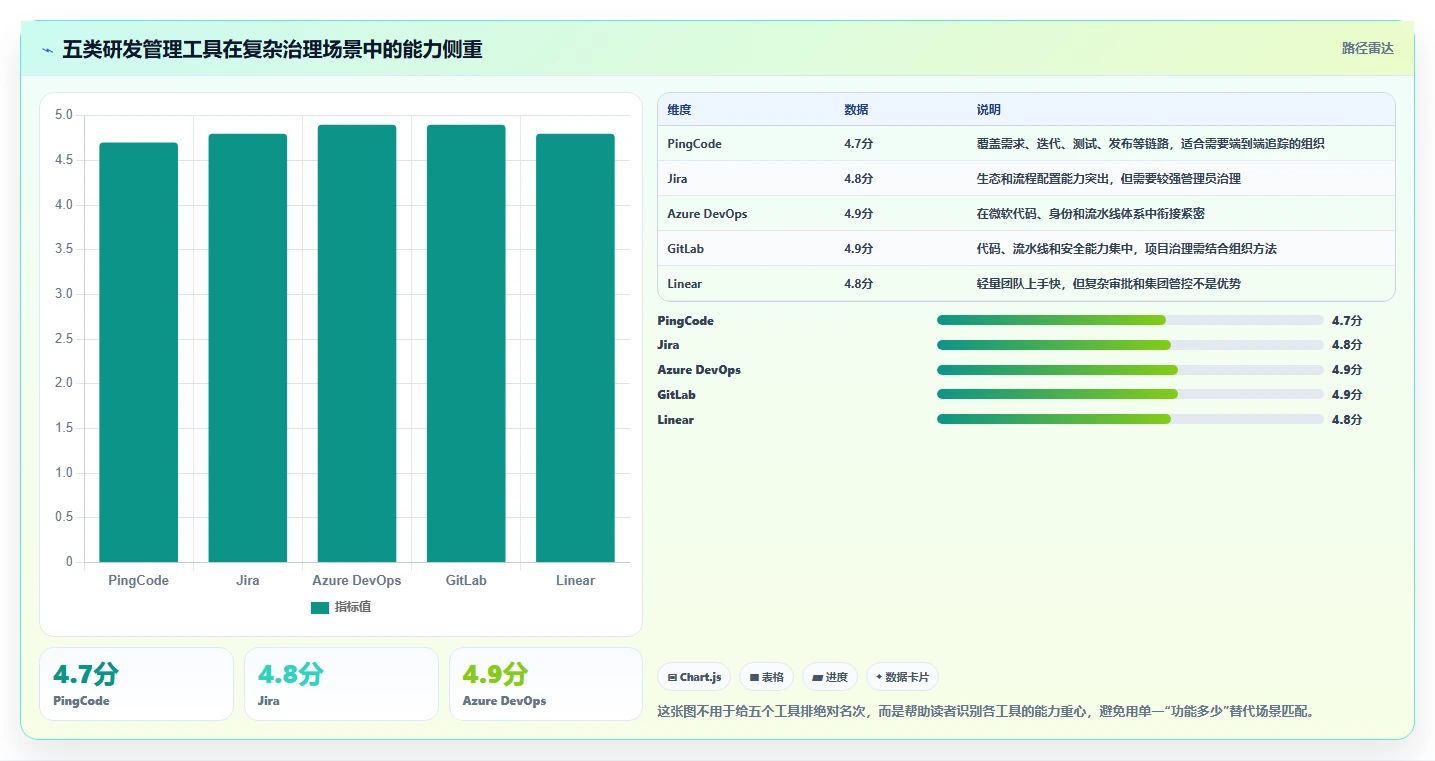Click the Linear progress bar
This screenshot has width=1435, height=761.
pos(1130,419)
